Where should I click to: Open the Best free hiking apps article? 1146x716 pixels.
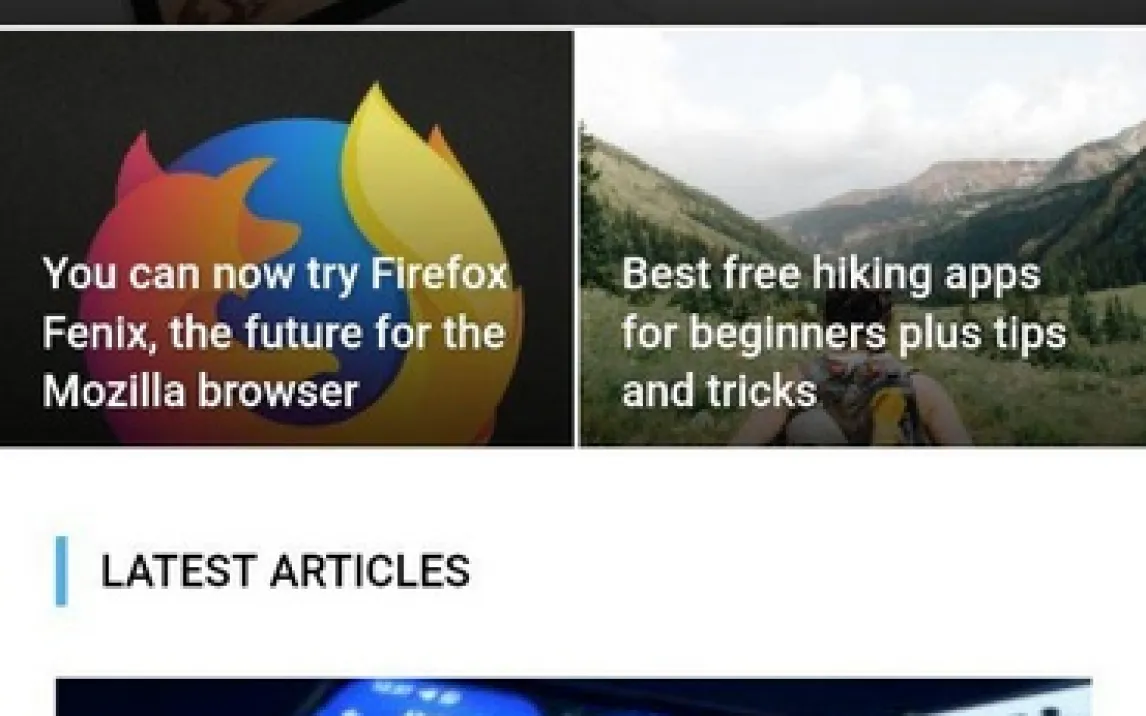click(862, 238)
